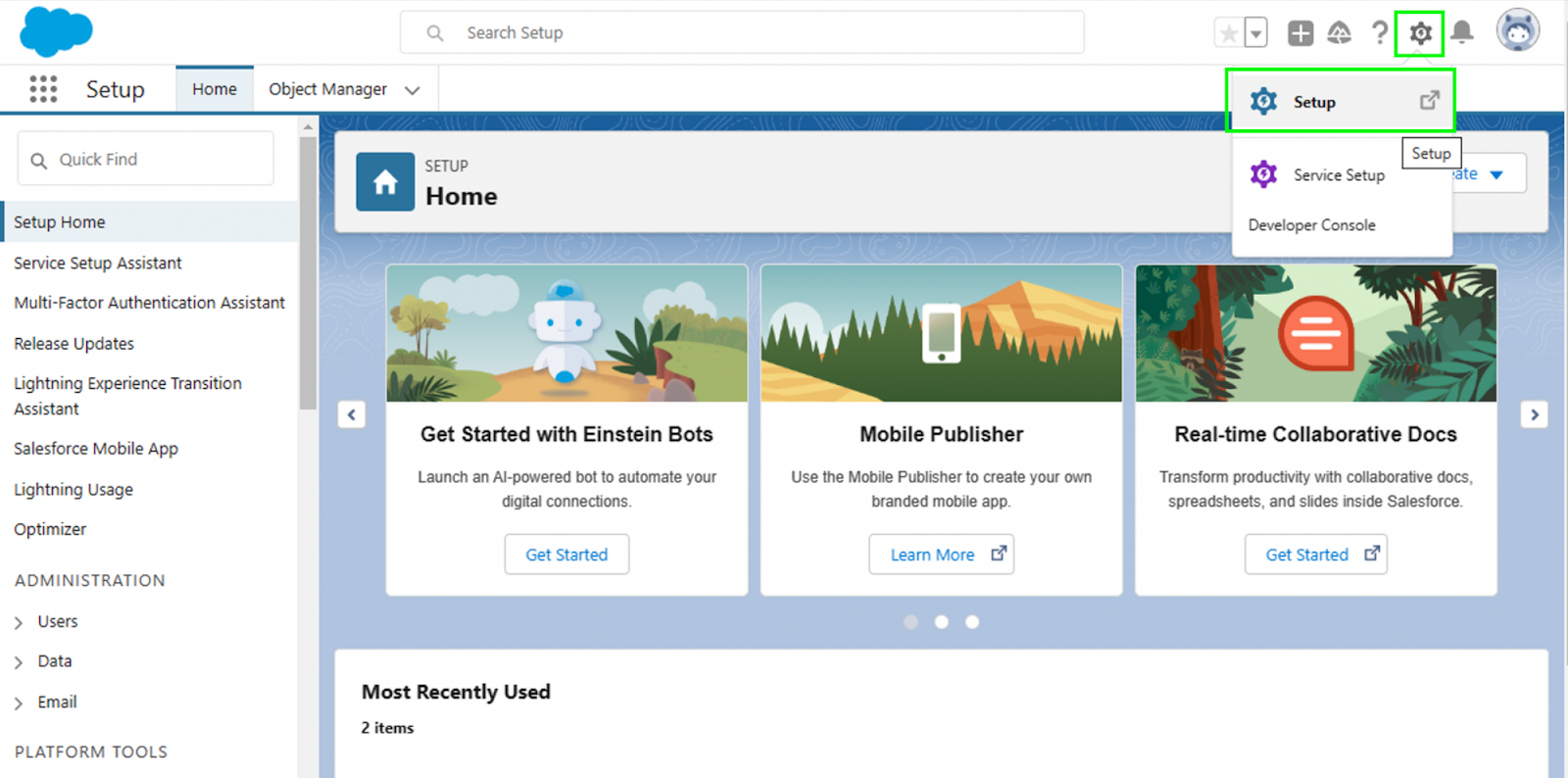
Task: Click the Trailhead guidance icon
Action: coord(1340,33)
